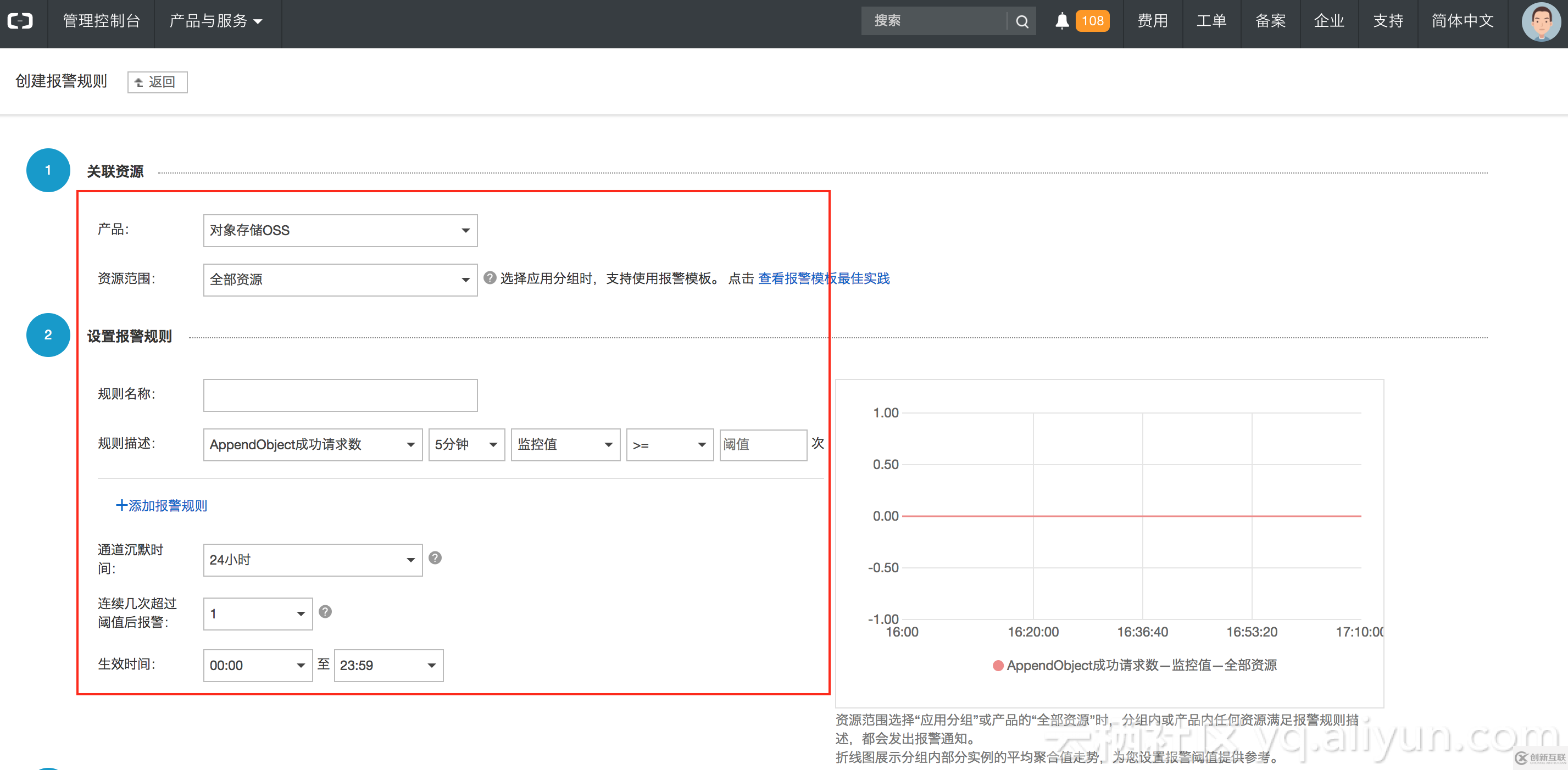Open the 产品与服务 menu
The image size is (1568, 770).
point(216,20)
